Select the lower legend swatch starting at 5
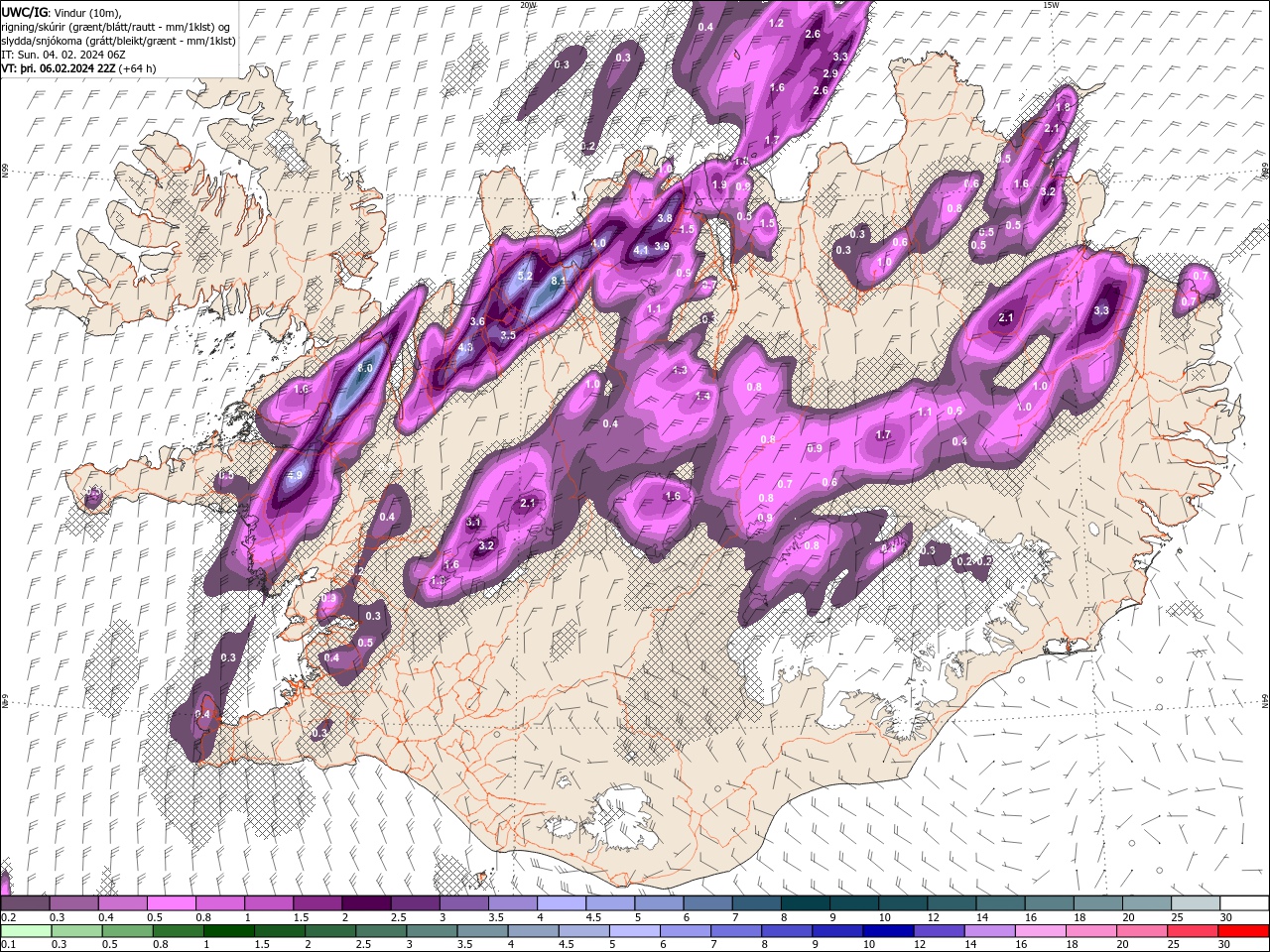 coord(634,930)
